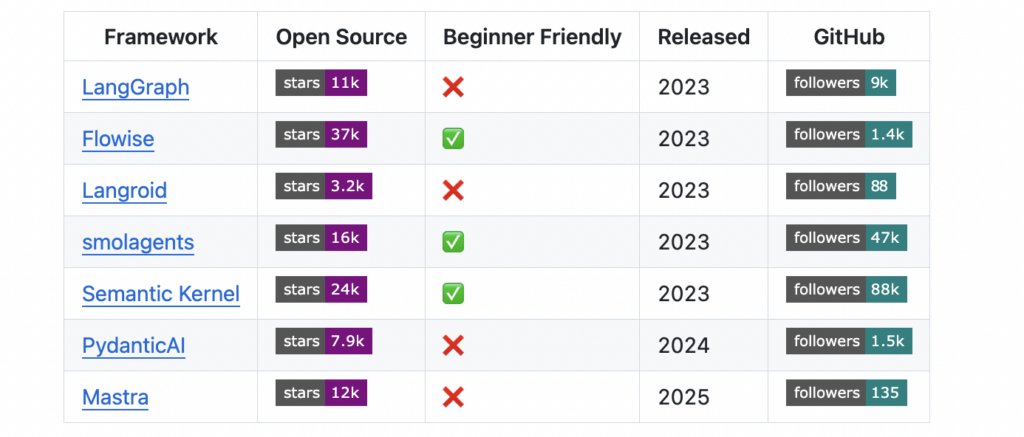The width and height of the screenshot is (1024, 437).
Task: Click LangGraph's 9k followers badge
Action: point(840,83)
